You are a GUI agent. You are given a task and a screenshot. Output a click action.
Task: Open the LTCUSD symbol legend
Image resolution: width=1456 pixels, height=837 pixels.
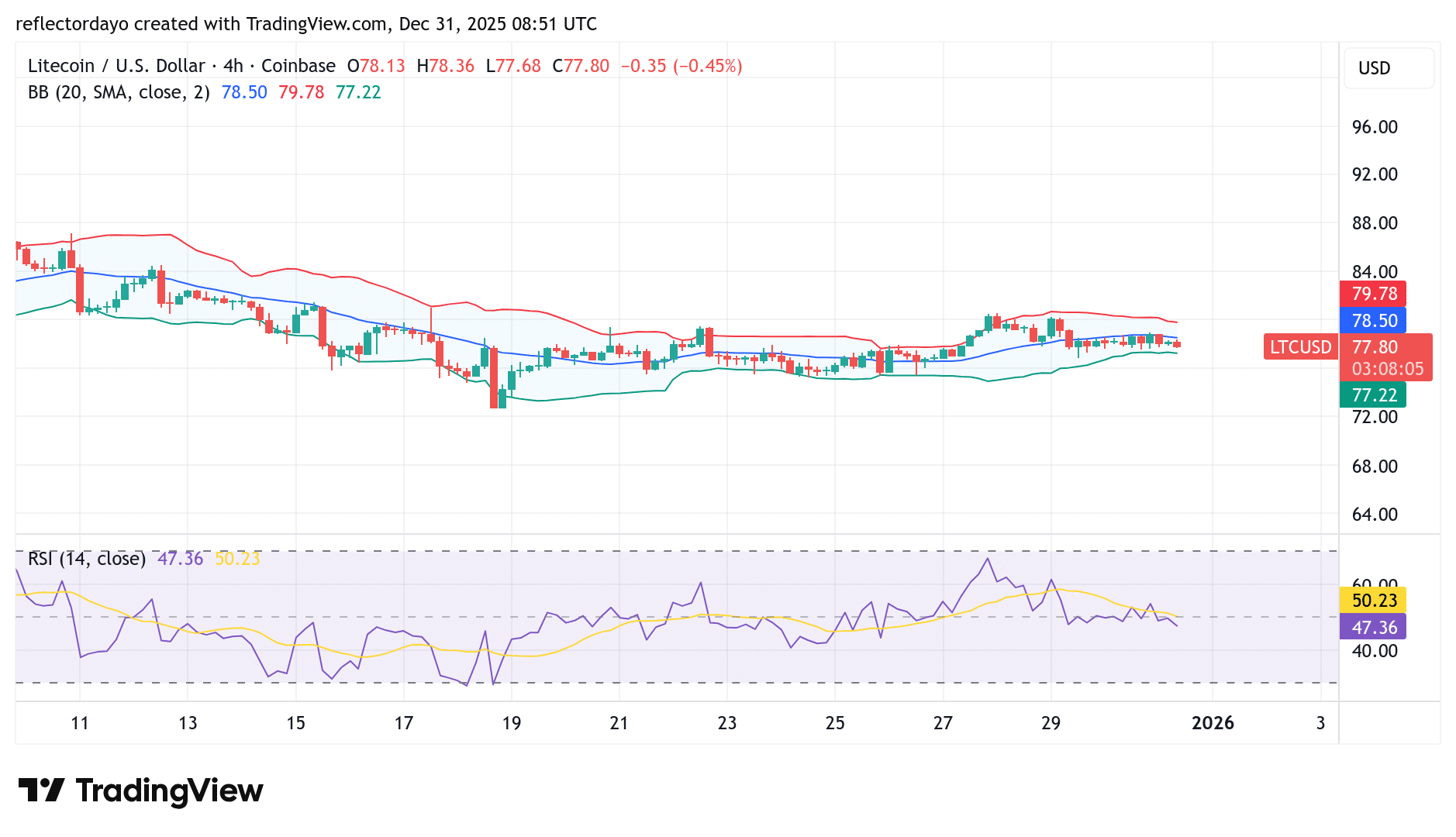point(1299,347)
